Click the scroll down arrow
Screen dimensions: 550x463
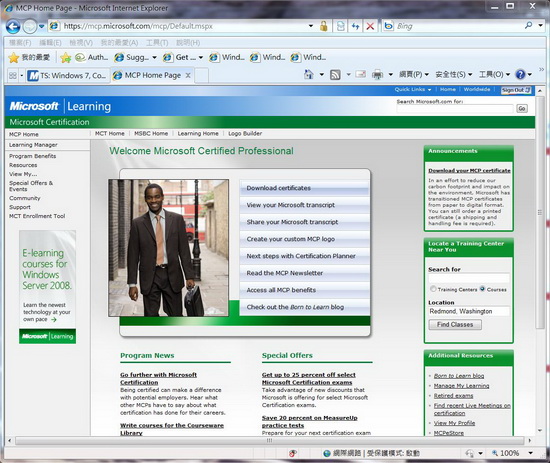click(540, 430)
